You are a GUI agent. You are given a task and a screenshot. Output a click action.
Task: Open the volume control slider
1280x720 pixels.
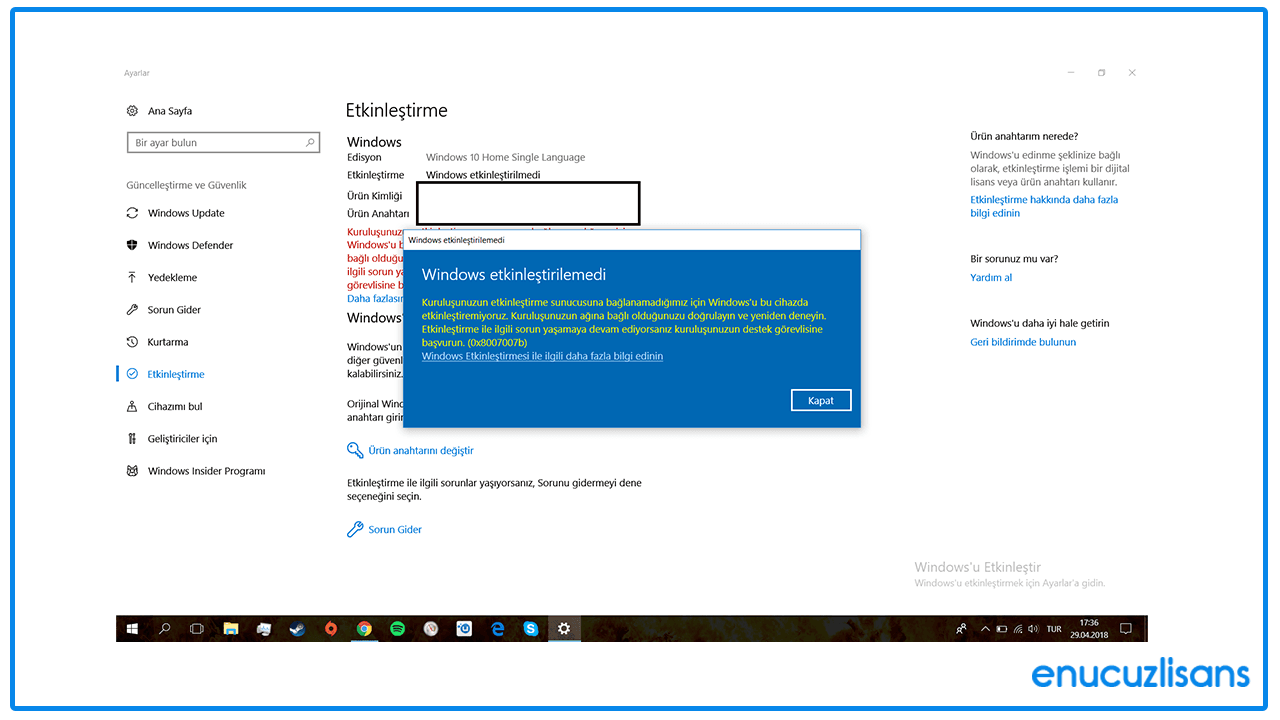click(1032, 628)
